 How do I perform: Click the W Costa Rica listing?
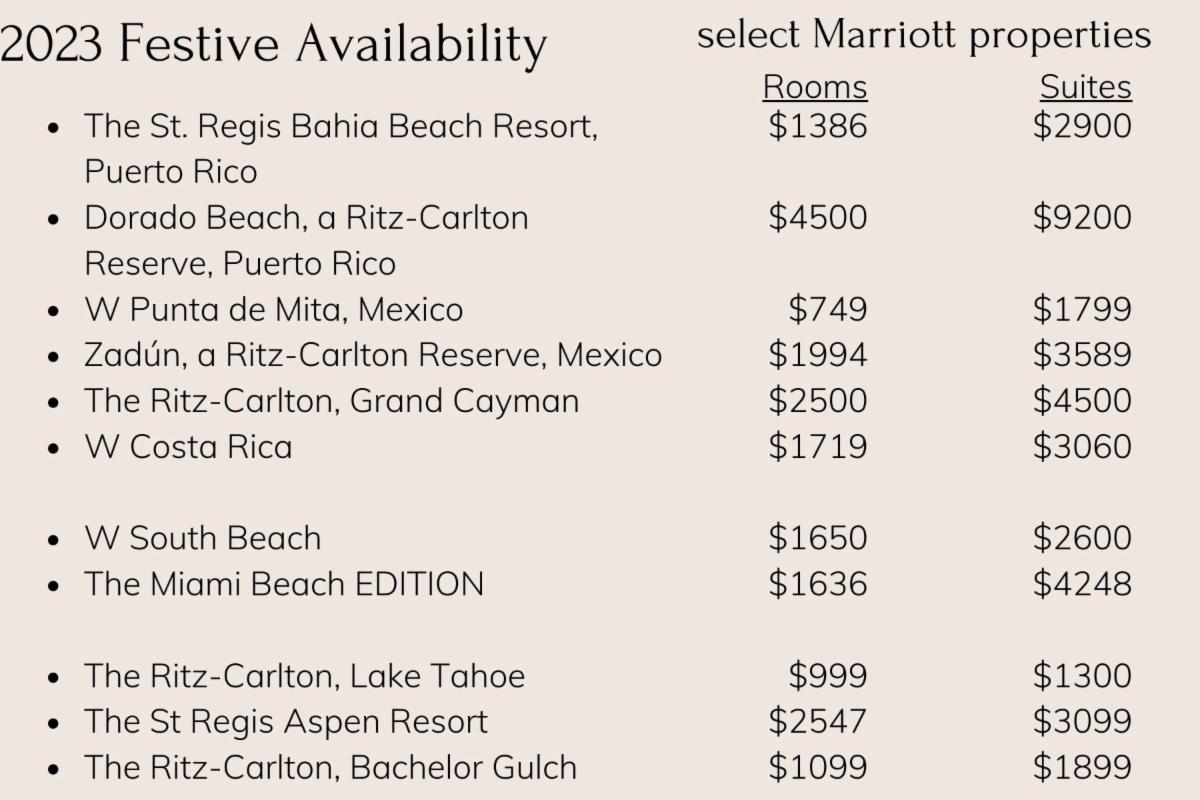pyautogui.click(x=188, y=446)
